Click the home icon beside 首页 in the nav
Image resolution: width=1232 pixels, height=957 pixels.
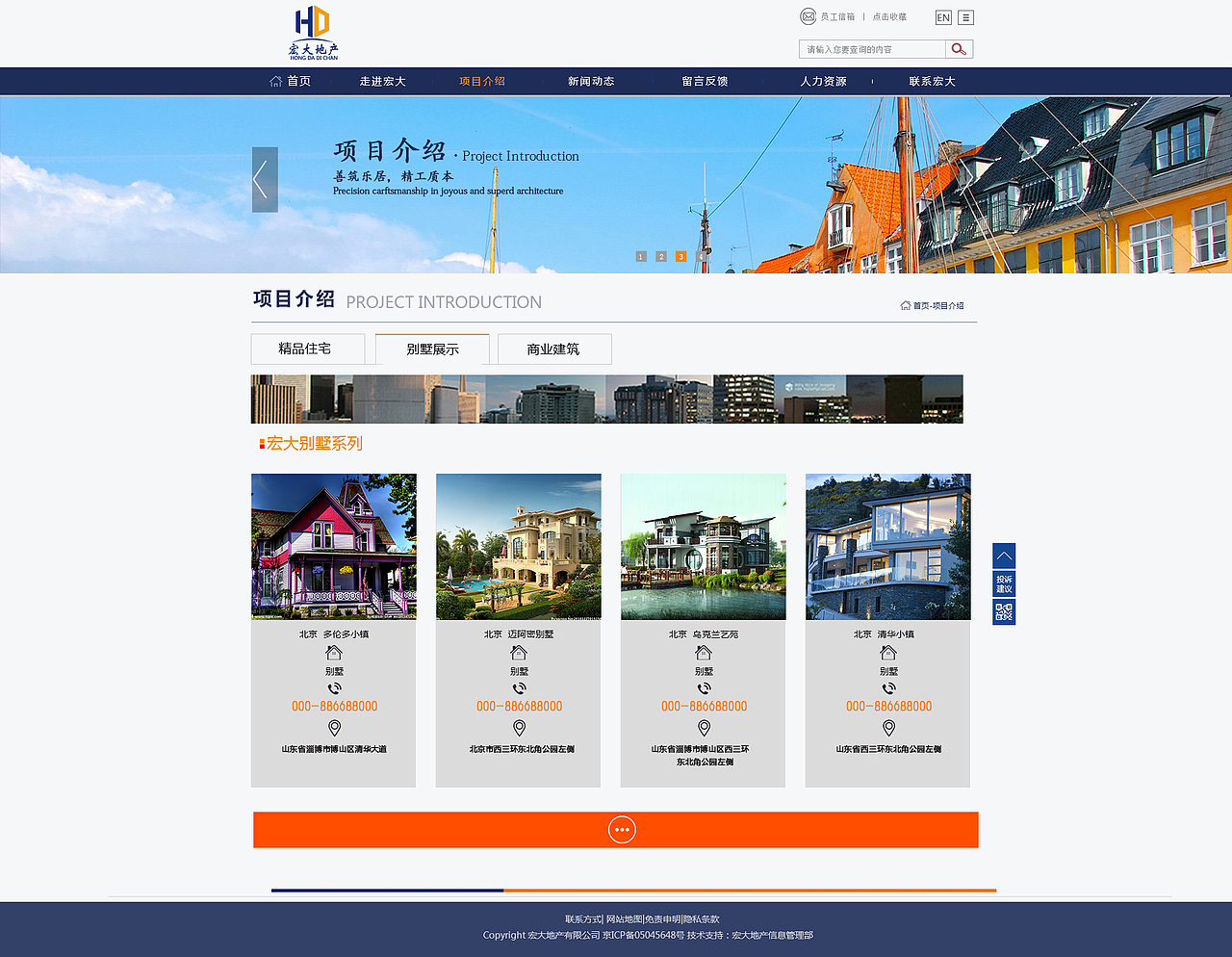276,81
